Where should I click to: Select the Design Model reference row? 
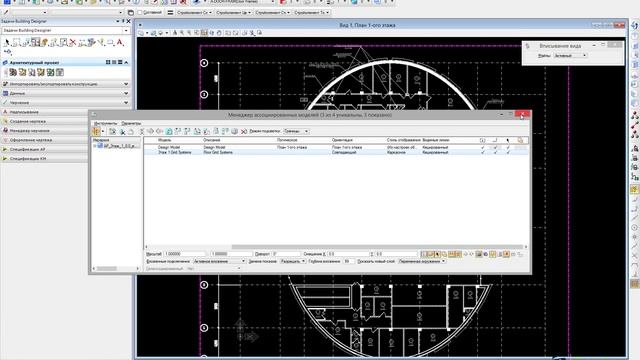click(336, 147)
